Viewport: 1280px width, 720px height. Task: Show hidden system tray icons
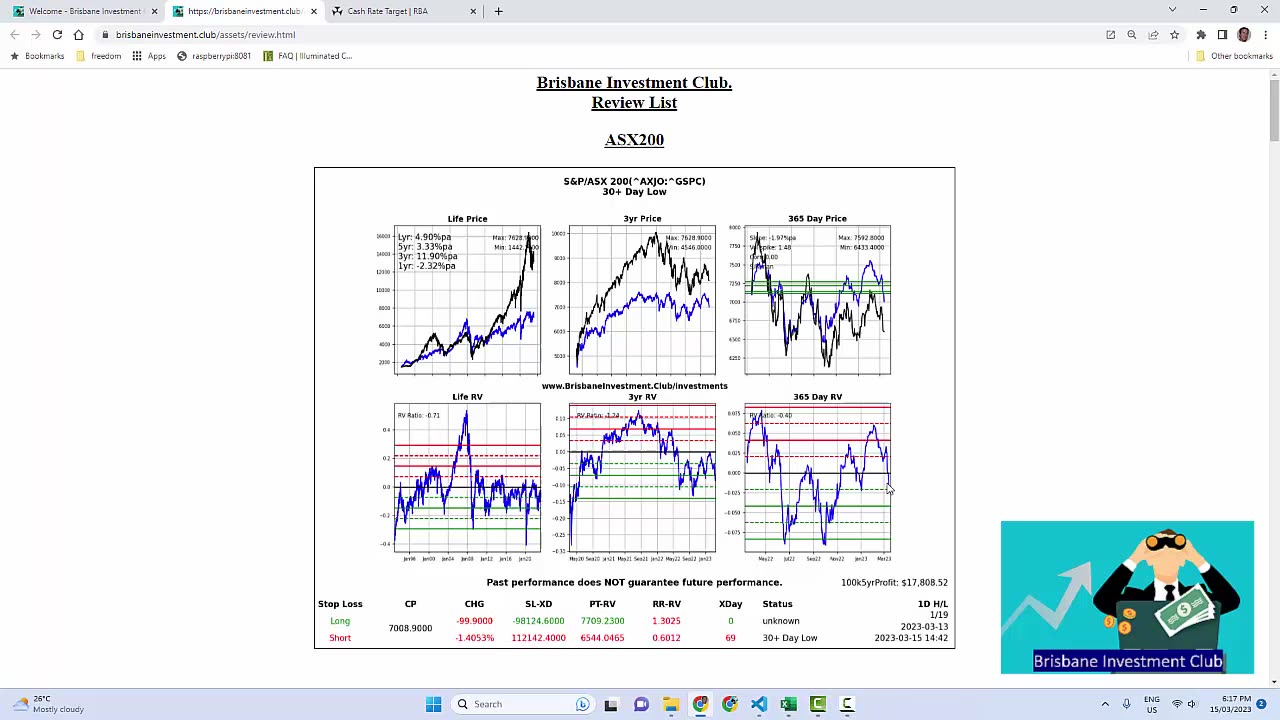click(x=1105, y=704)
